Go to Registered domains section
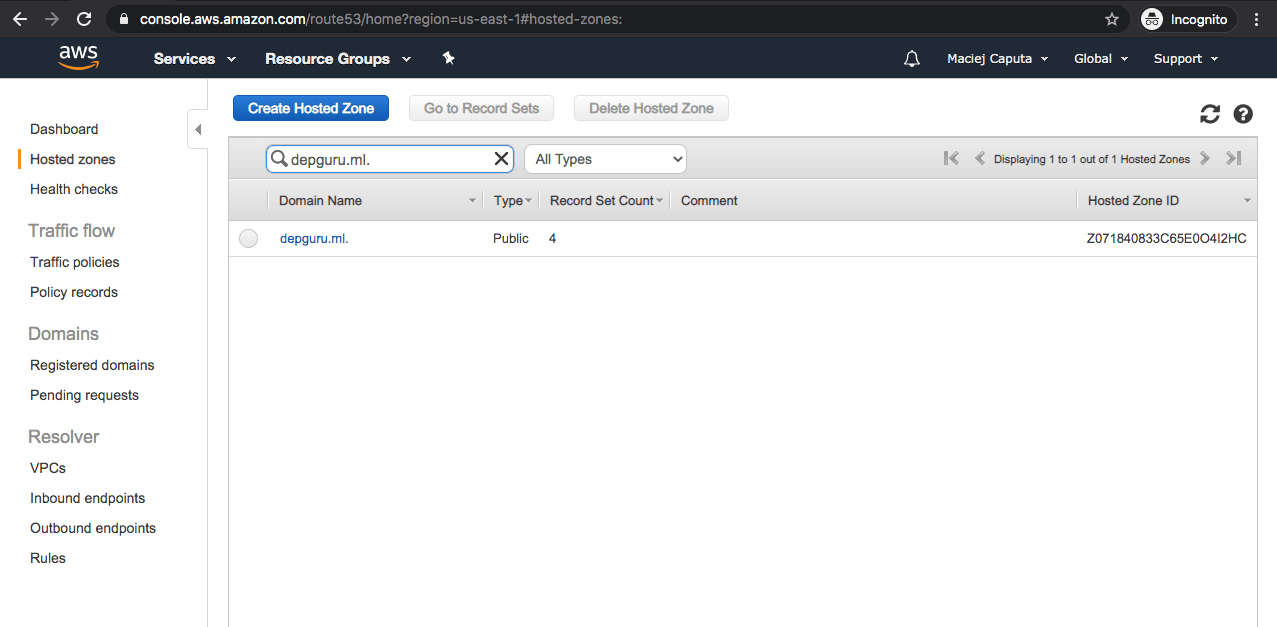 pos(92,365)
